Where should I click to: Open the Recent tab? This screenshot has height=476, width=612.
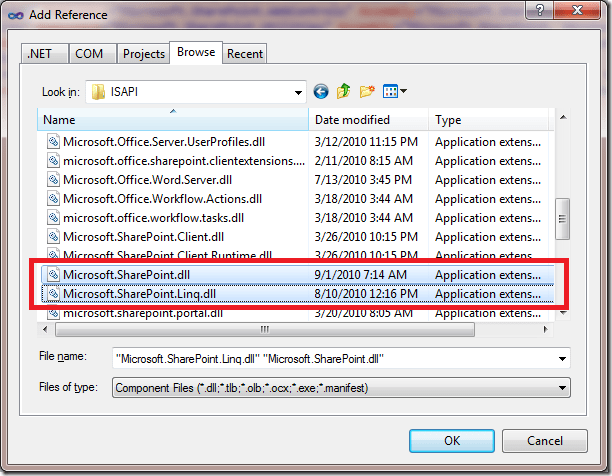[x=245, y=54]
